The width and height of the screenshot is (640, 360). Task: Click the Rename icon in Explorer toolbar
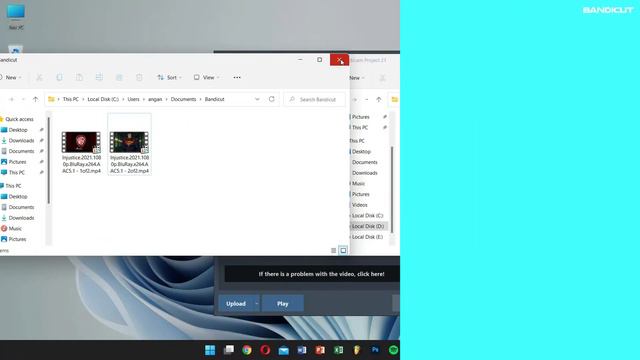coord(99,78)
